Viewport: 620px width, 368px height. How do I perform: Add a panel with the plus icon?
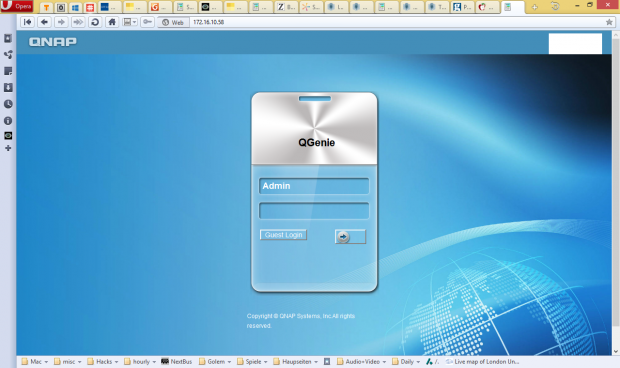click(x=8, y=148)
